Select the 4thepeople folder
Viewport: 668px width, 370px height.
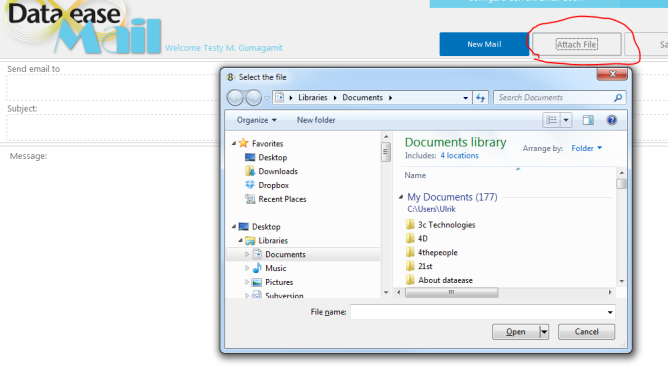(x=438, y=252)
